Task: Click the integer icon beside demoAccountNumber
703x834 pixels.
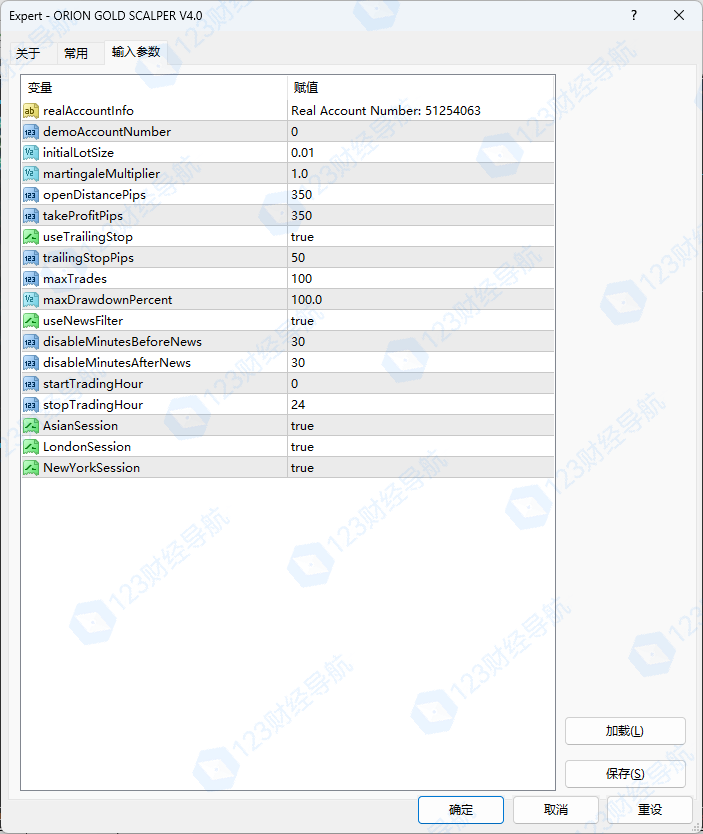Action: click(31, 132)
